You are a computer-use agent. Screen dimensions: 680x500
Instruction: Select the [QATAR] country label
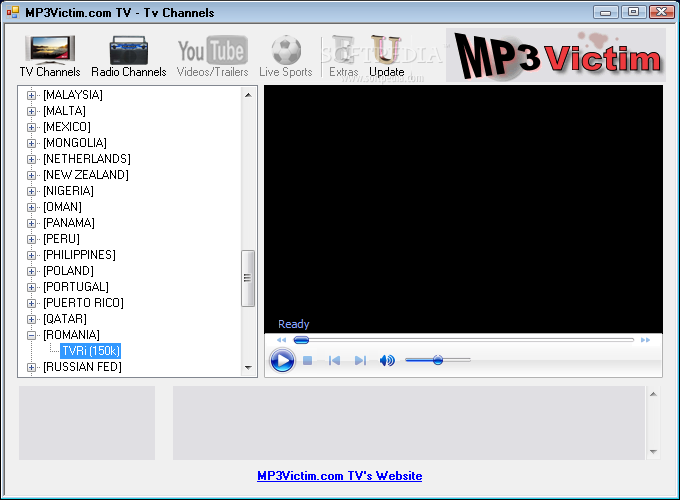click(x=65, y=319)
